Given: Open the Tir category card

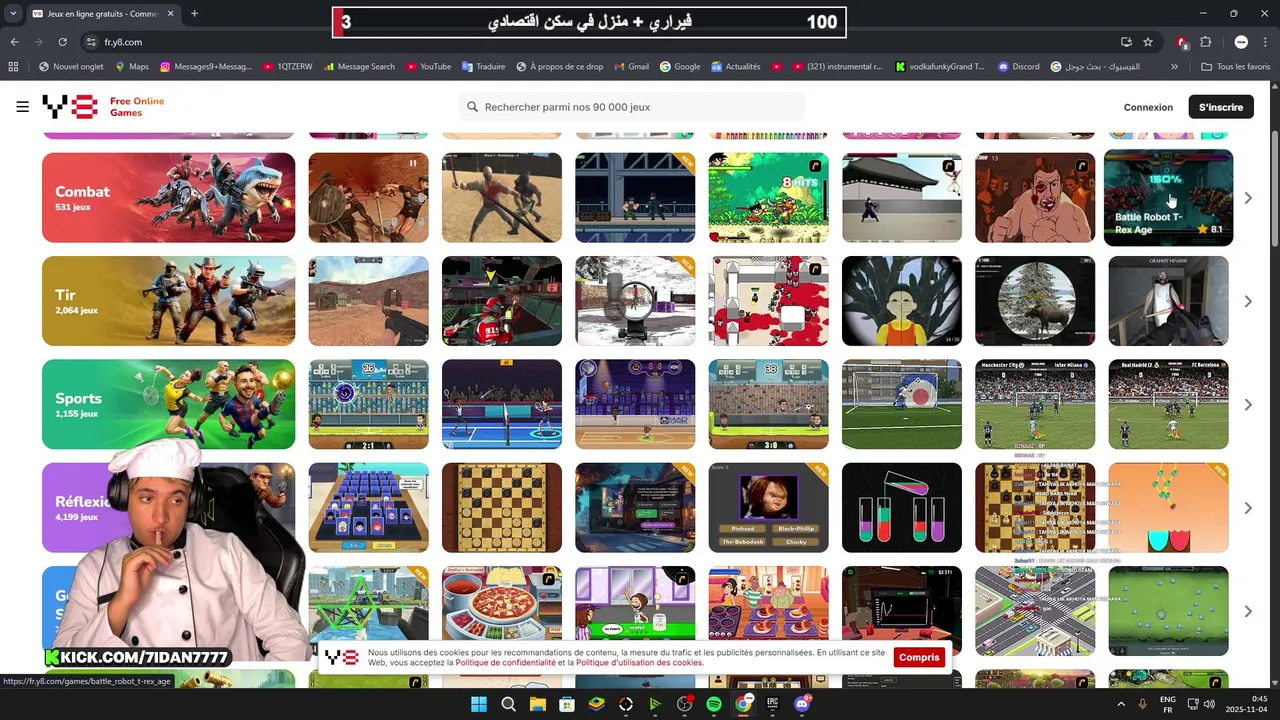Looking at the screenshot, I should pyautogui.click(x=168, y=301).
